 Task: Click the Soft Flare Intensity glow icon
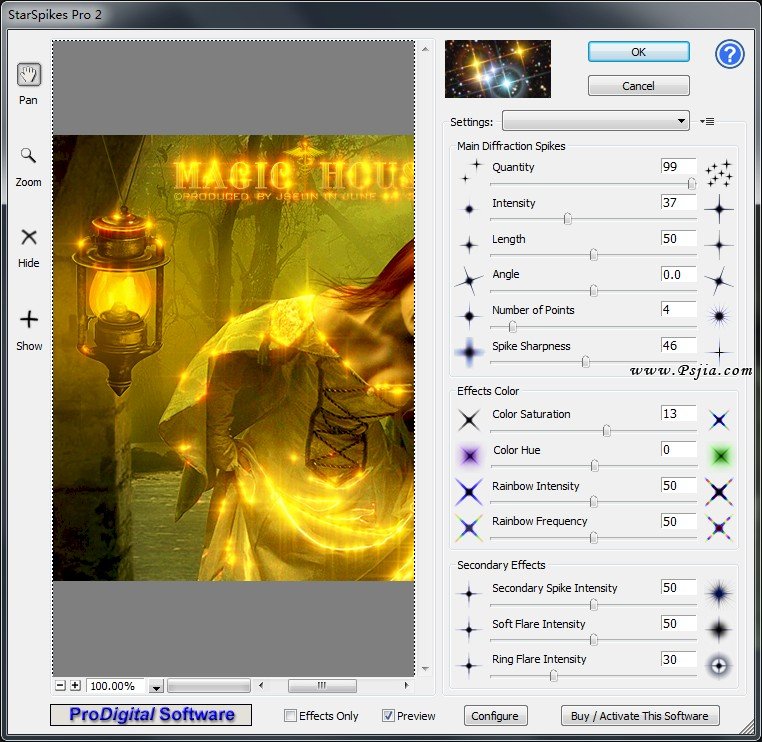pyautogui.click(x=719, y=629)
